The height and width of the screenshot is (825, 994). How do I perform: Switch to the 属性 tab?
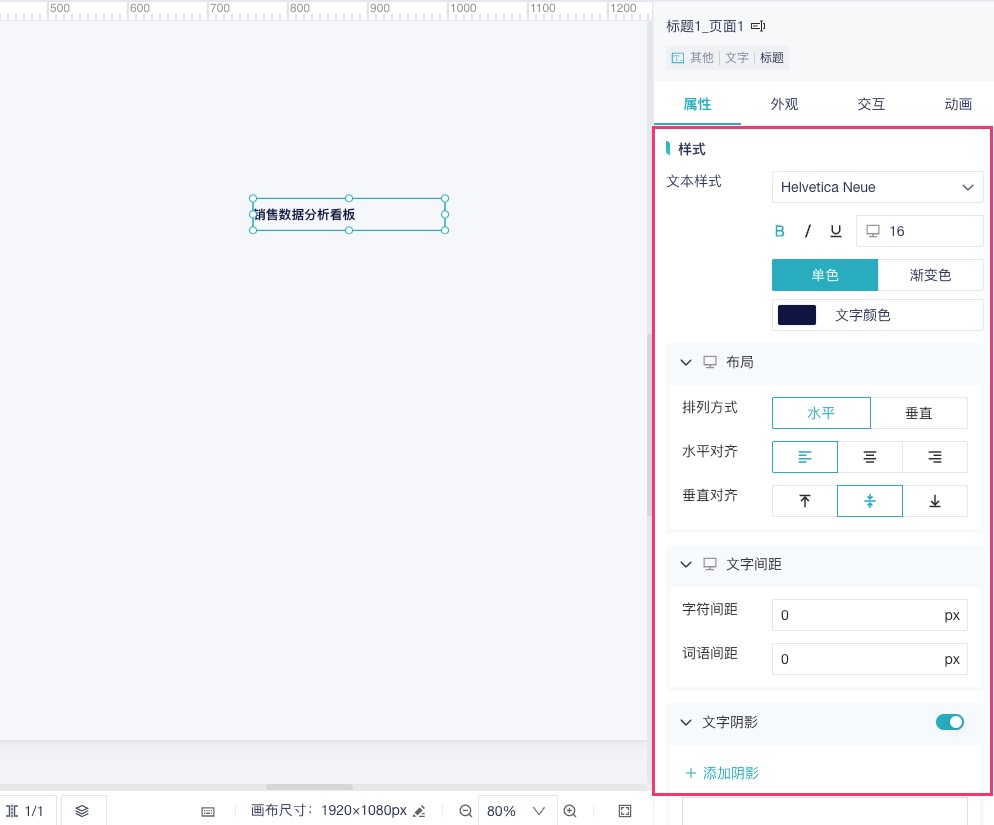click(x=697, y=104)
